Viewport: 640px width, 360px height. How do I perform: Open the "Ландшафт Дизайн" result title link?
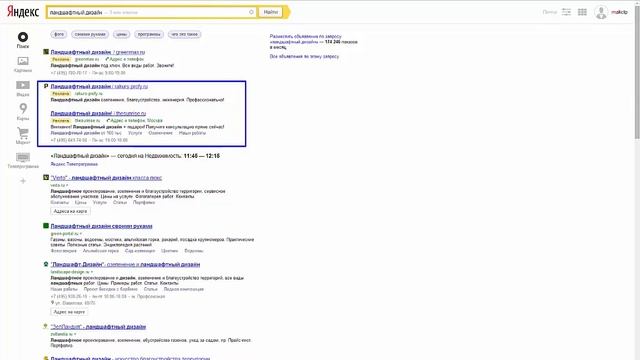coord(125,264)
